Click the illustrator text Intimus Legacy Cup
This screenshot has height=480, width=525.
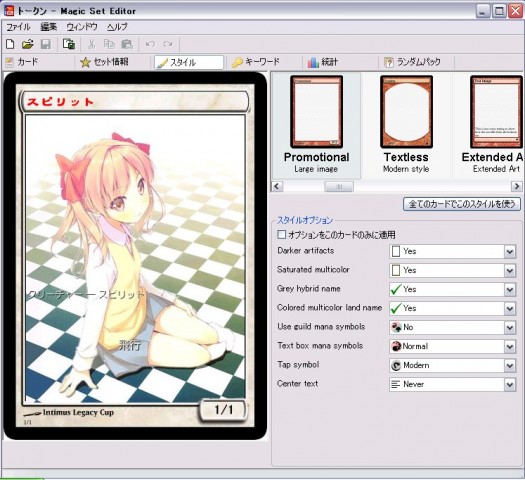(x=78, y=412)
